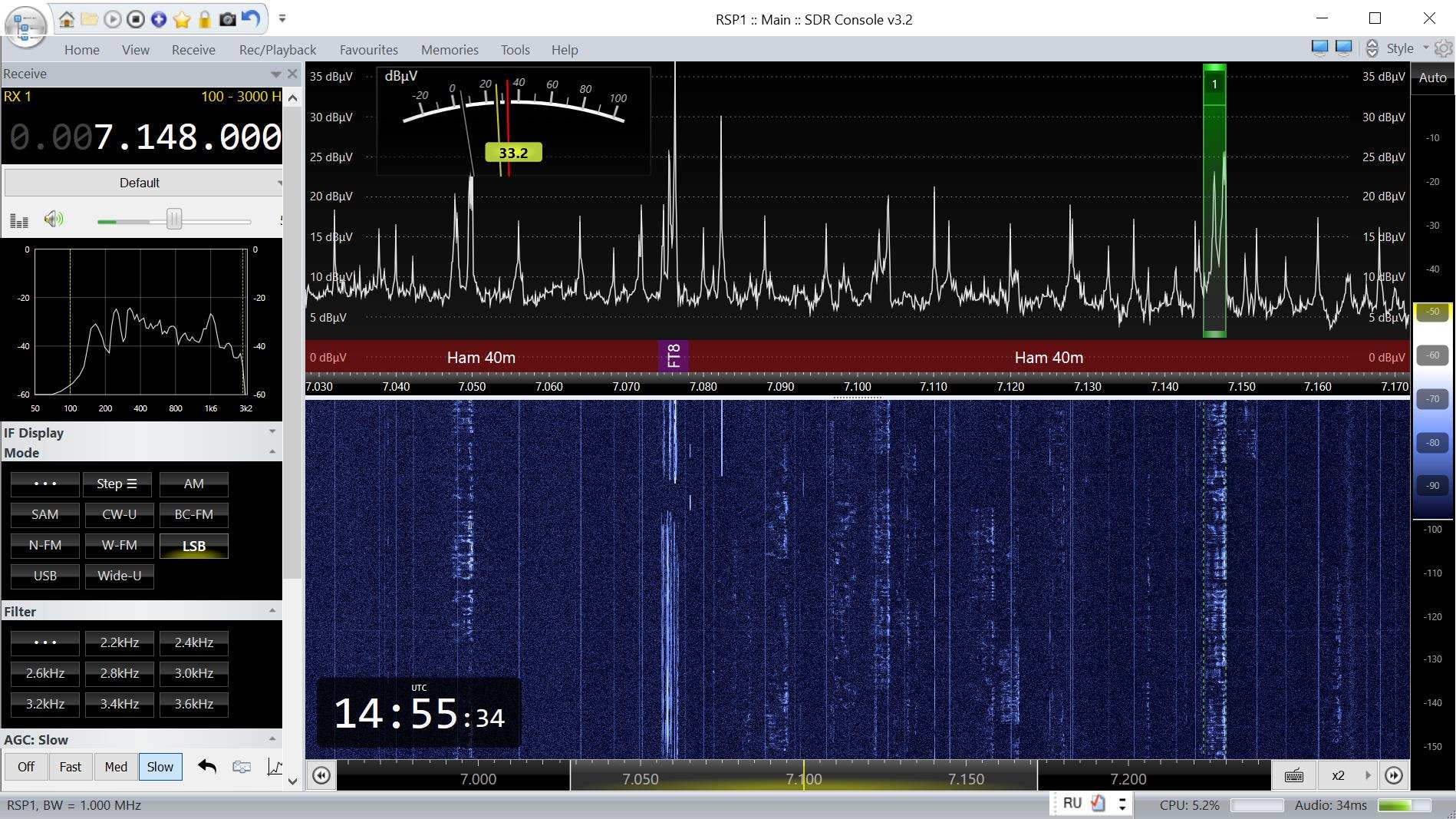Set AGC to Slow
The height and width of the screenshot is (819, 1456).
coord(160,766)
